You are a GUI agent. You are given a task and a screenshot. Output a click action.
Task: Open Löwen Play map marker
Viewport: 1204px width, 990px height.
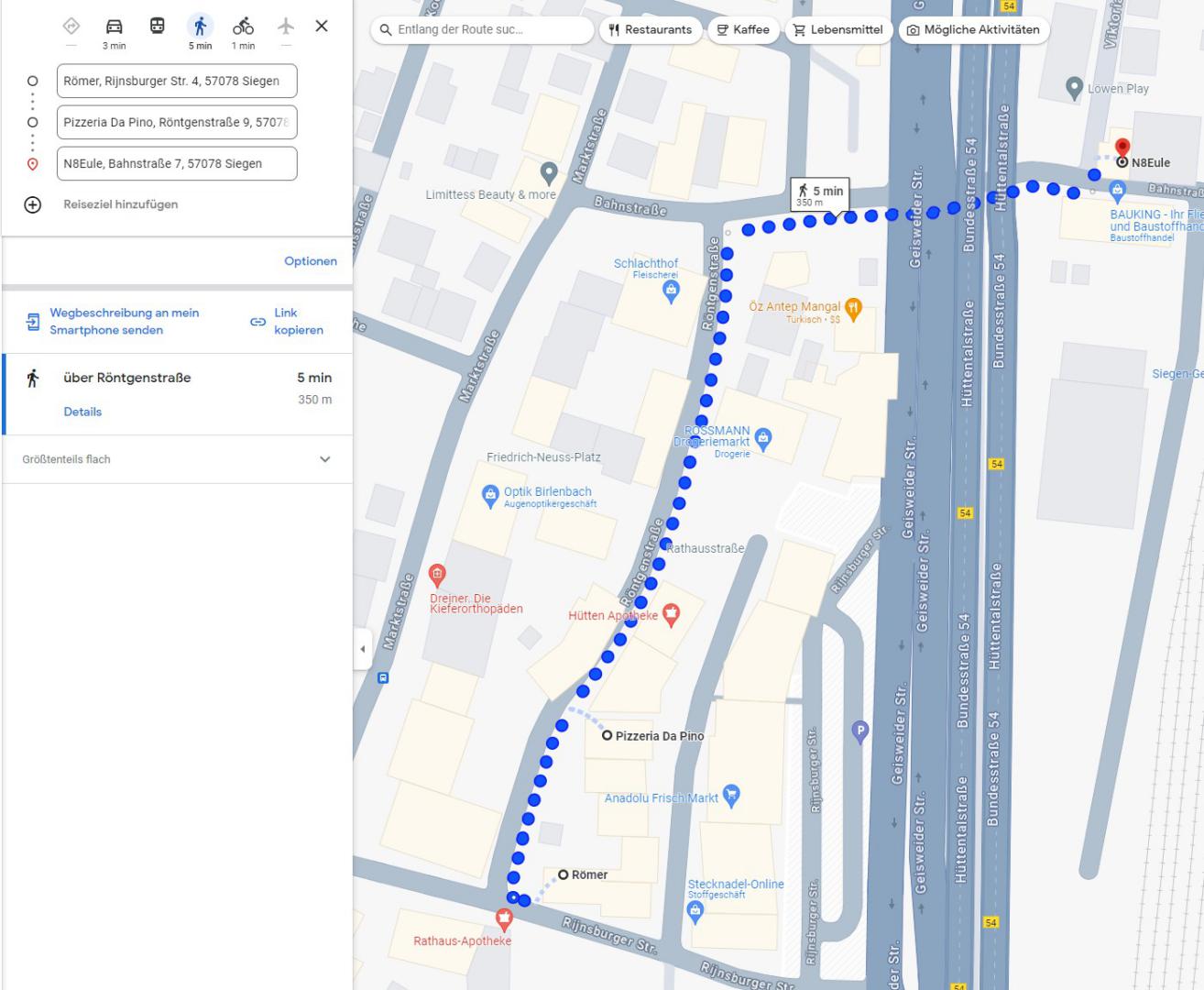point(1075,88)
